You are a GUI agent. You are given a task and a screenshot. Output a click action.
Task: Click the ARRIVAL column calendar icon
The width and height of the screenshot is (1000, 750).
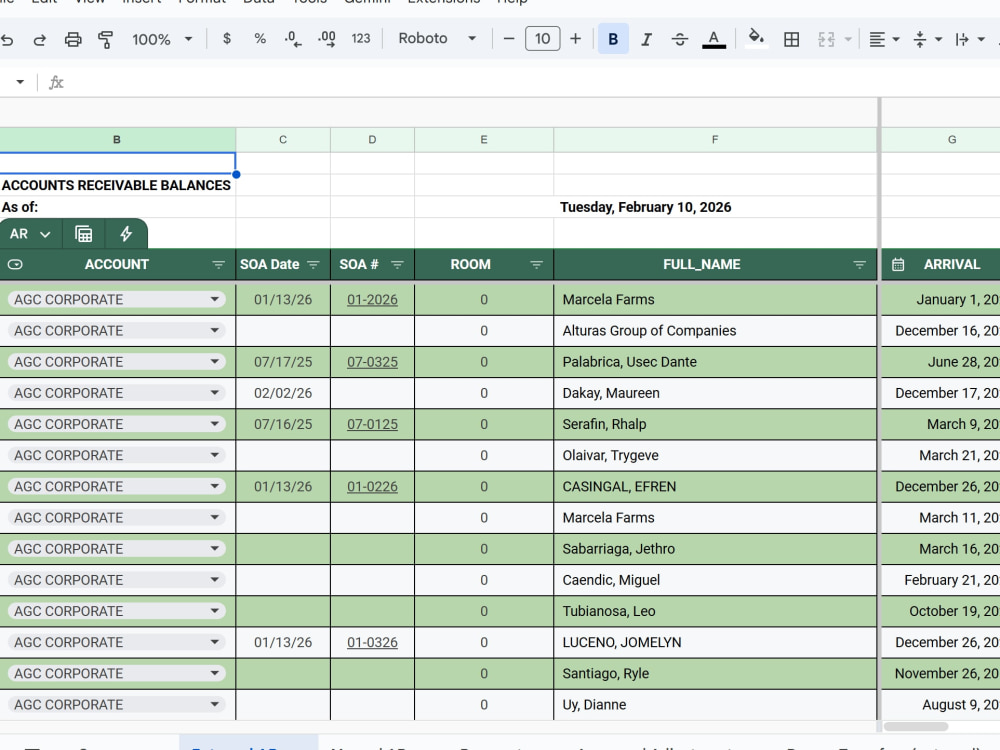pyautogui.click(x=898, y=265)
